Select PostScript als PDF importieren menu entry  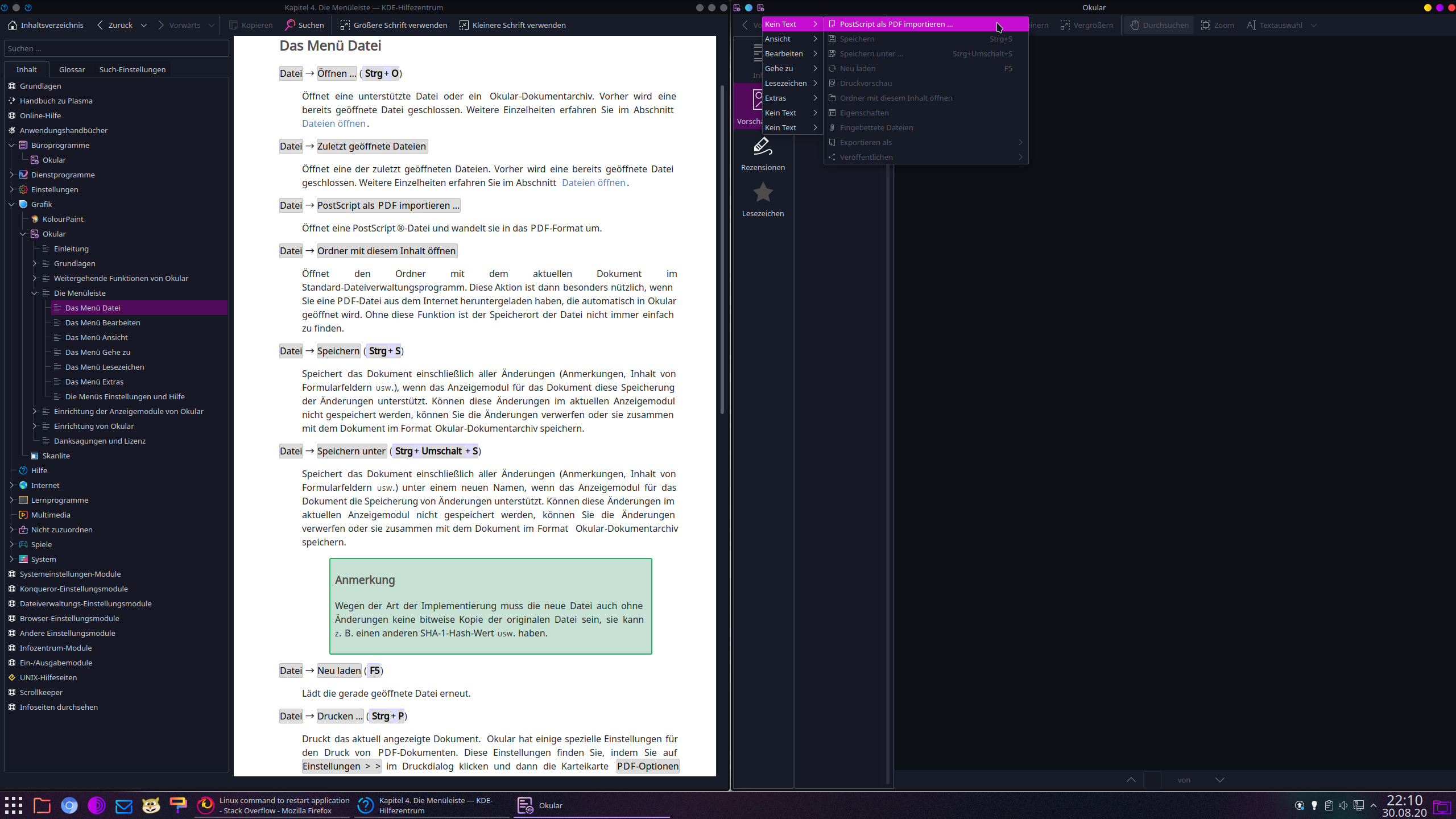point(896,24)
